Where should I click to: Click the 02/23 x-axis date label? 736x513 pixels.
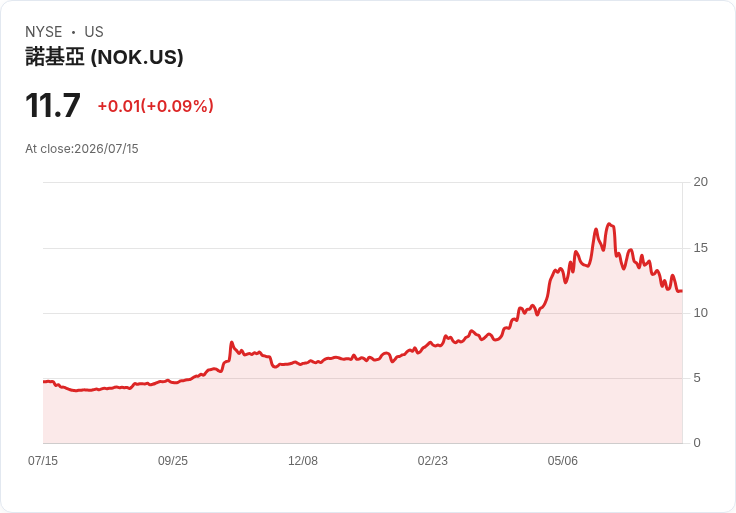click(x=432, y=461)
